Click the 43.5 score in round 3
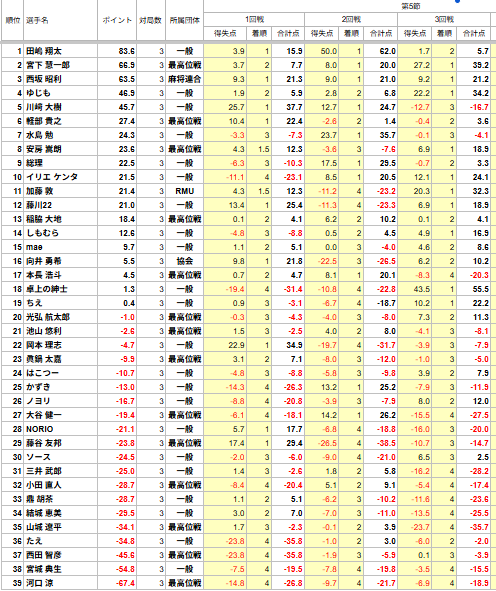Screen dimensions: 496x591 [x=421, y=289]
